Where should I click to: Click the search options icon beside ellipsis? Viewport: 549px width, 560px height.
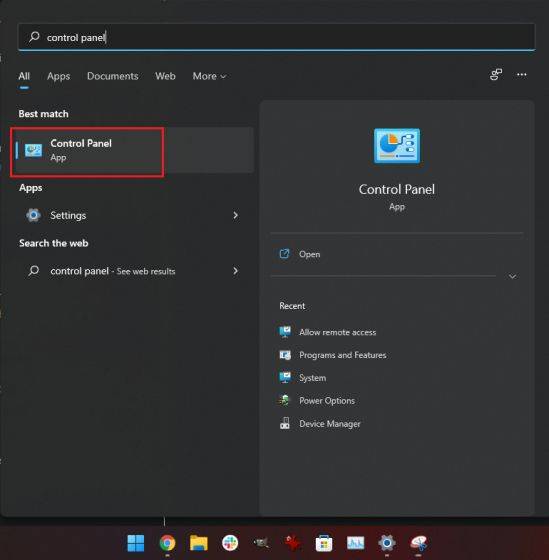pyautogui.click(x=496, y=75)
